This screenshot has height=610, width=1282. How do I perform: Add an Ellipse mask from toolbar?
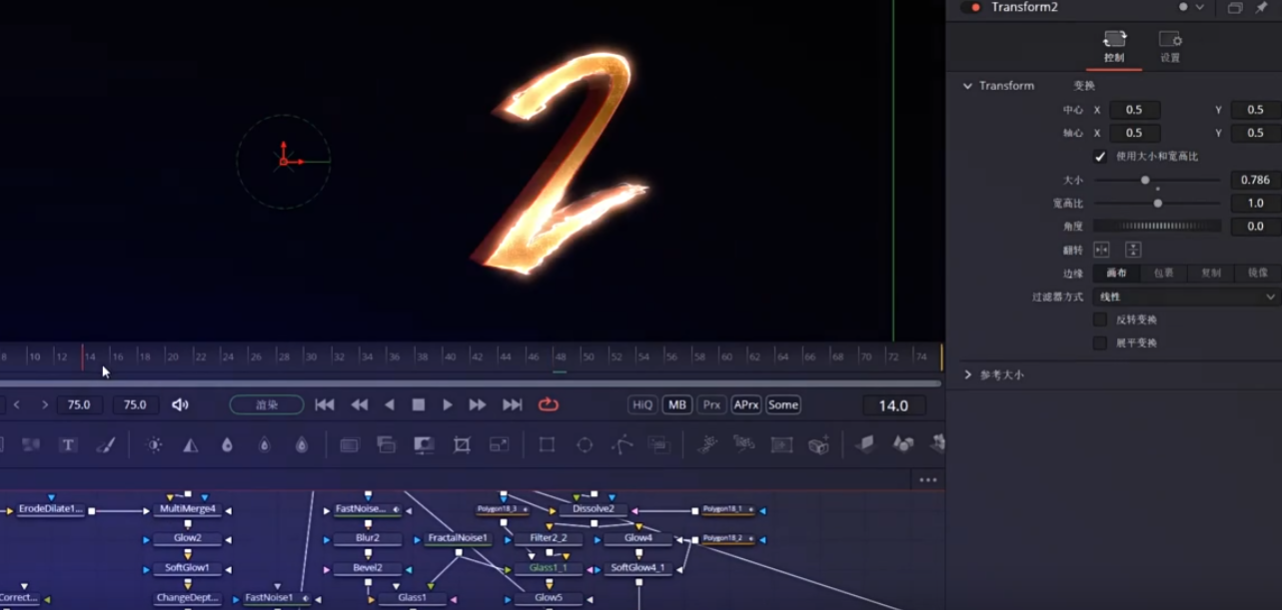point(584,445)
